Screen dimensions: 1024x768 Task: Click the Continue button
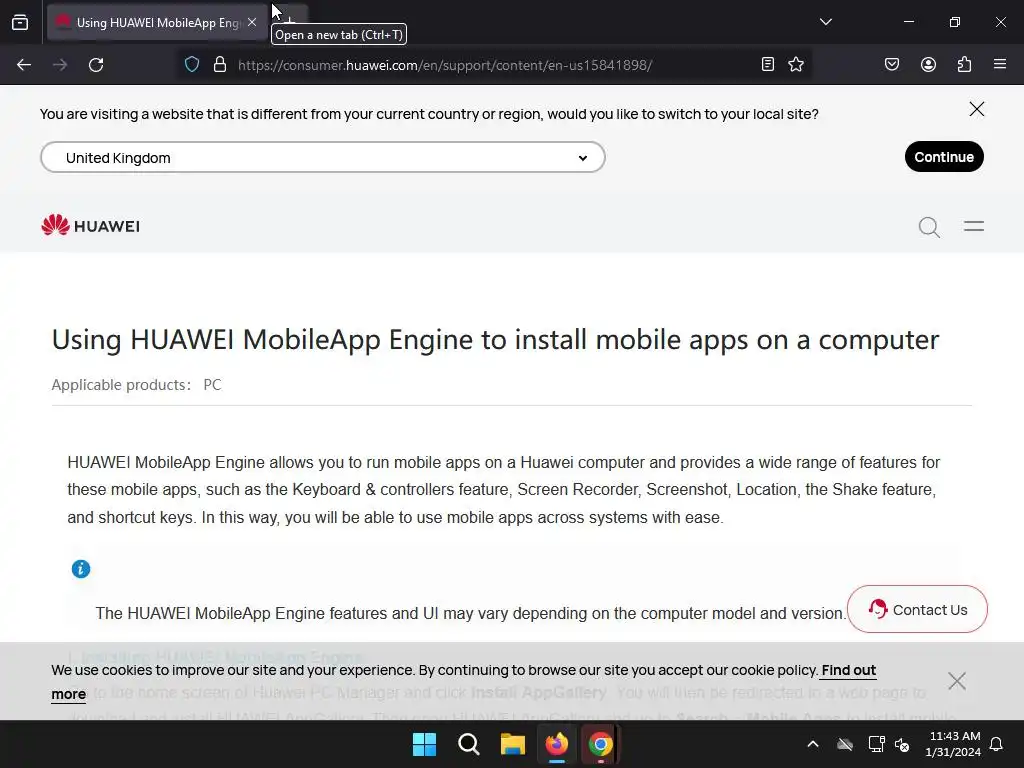click(x=944, y=157)
